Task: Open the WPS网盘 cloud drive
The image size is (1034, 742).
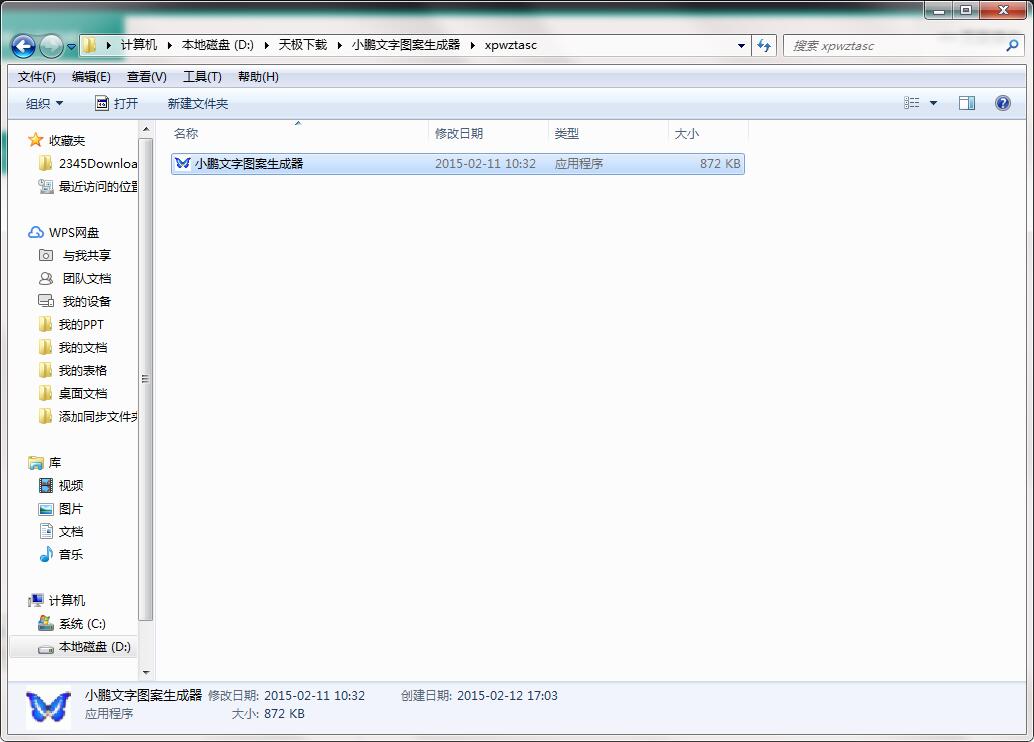Action: click(x=74, y=231)
